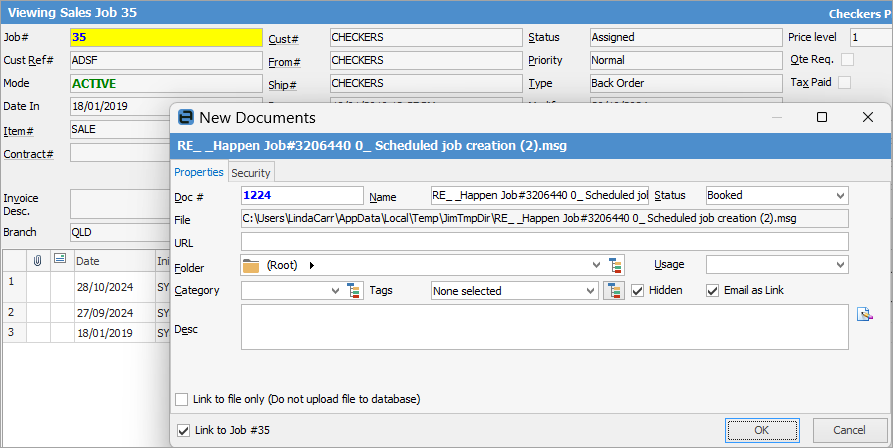
Task: Click the comment note column header icon
Action: (59, 259)
